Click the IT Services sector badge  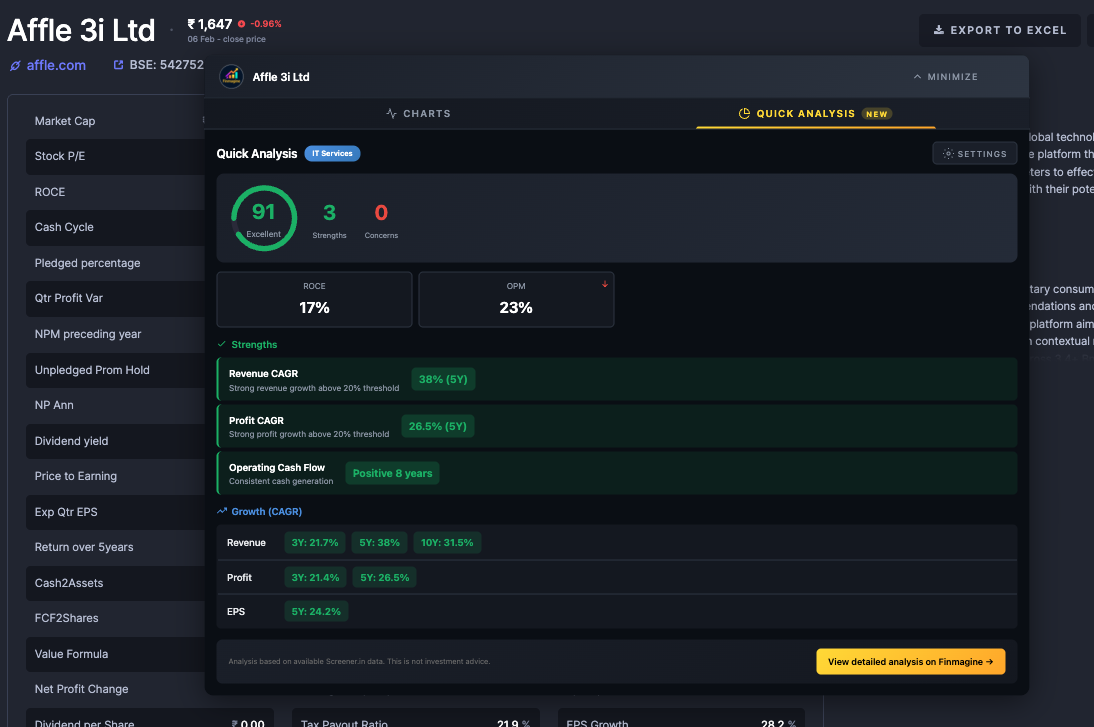pyautogui.click(x=332, y=154)
